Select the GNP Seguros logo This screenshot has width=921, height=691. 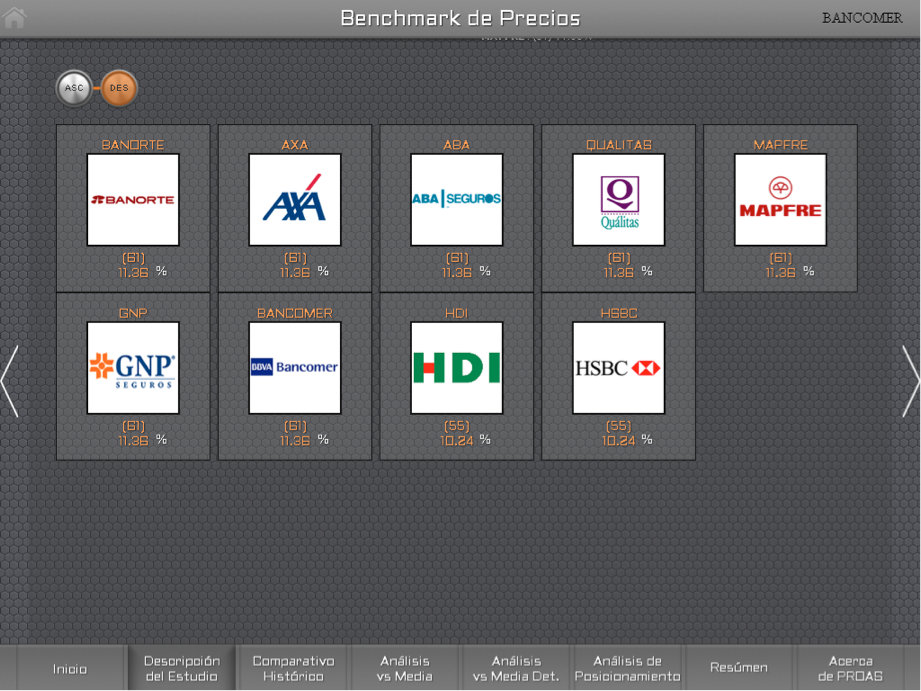pyautogui.click(x=133, y=368)
